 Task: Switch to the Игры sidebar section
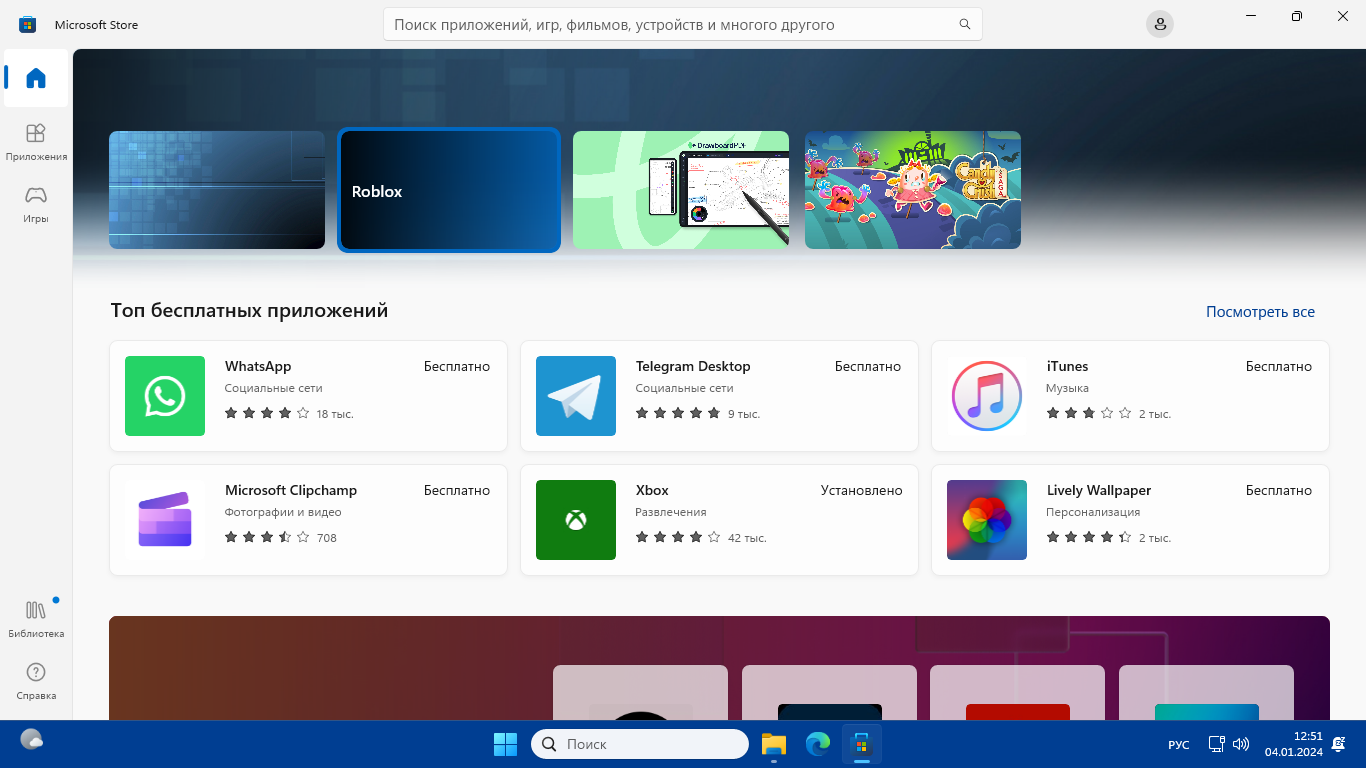[x=36, y=204]
